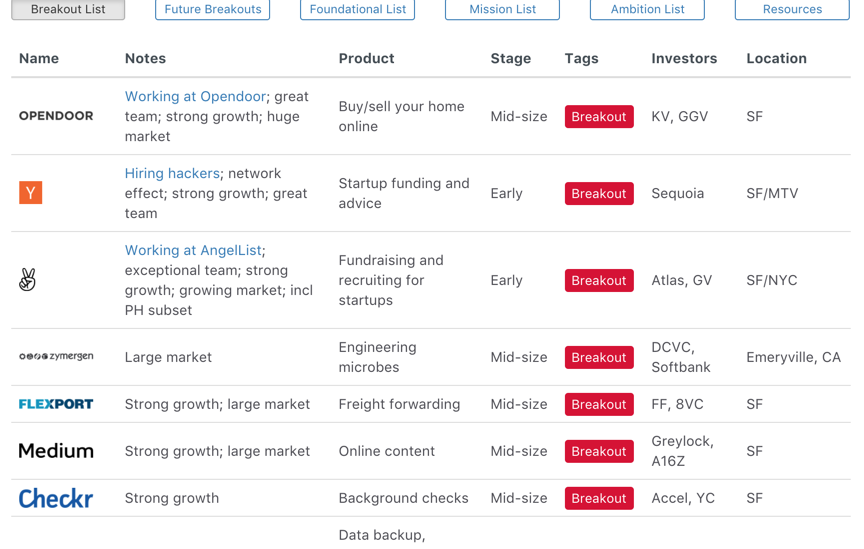The width and height of the screenshot is (864, 549).
Task: Go to the Mission List tab
Action: click(503, 10)
